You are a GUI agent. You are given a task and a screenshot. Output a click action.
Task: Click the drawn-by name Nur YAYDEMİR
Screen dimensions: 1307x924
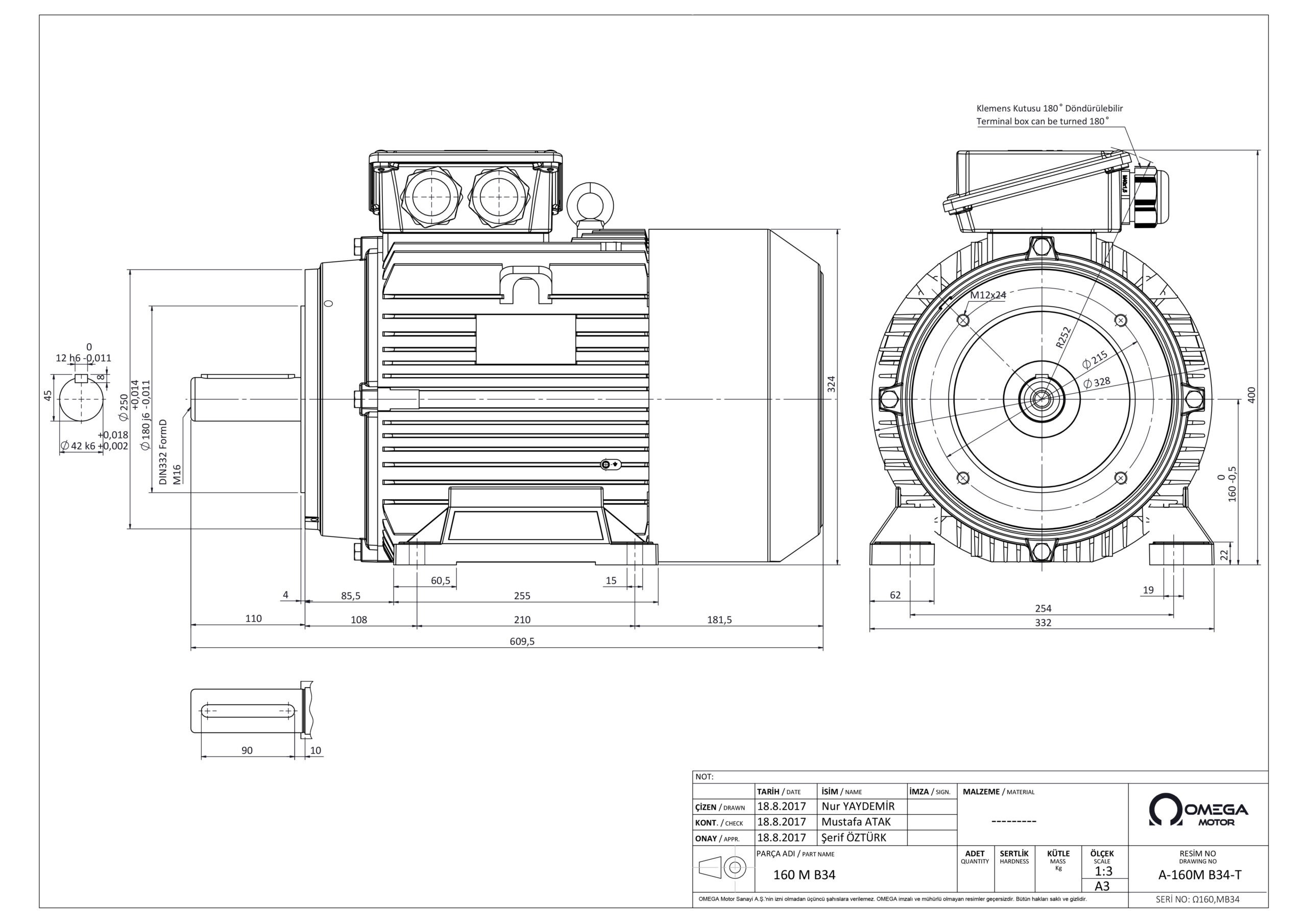858,806
